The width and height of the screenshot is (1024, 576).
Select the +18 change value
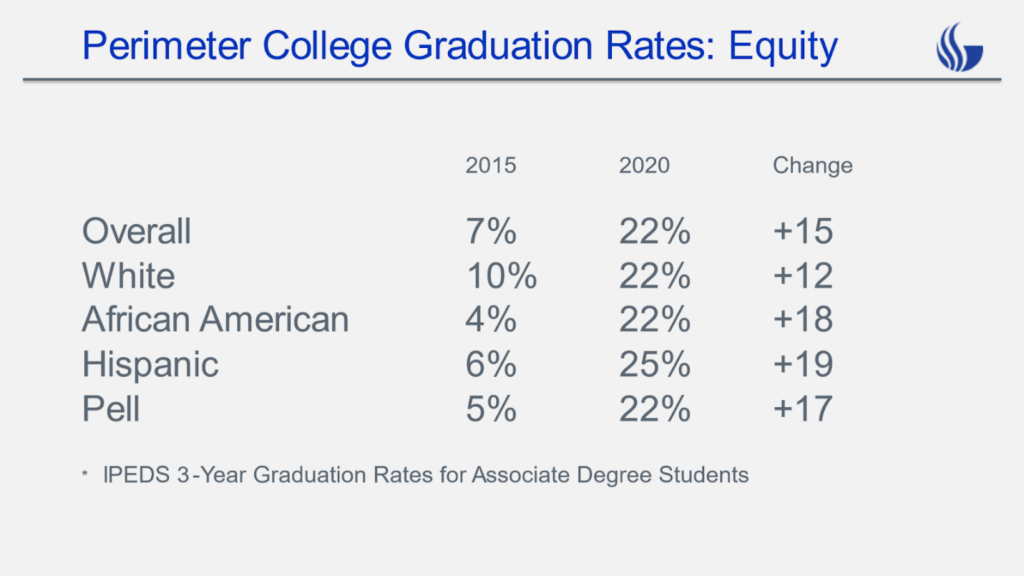(x=802, y=320)
